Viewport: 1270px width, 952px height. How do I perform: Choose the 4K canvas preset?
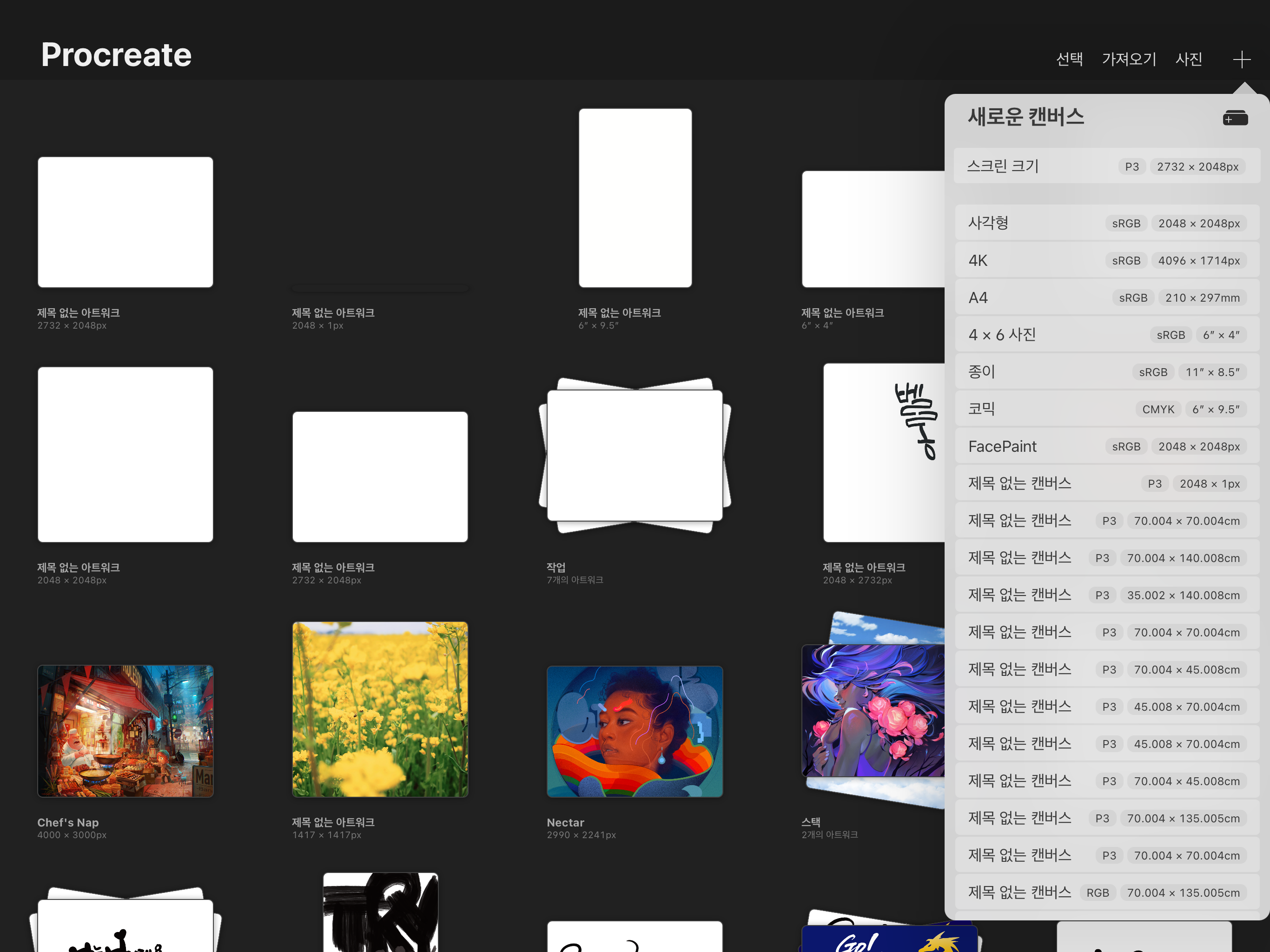(1106, 261)
